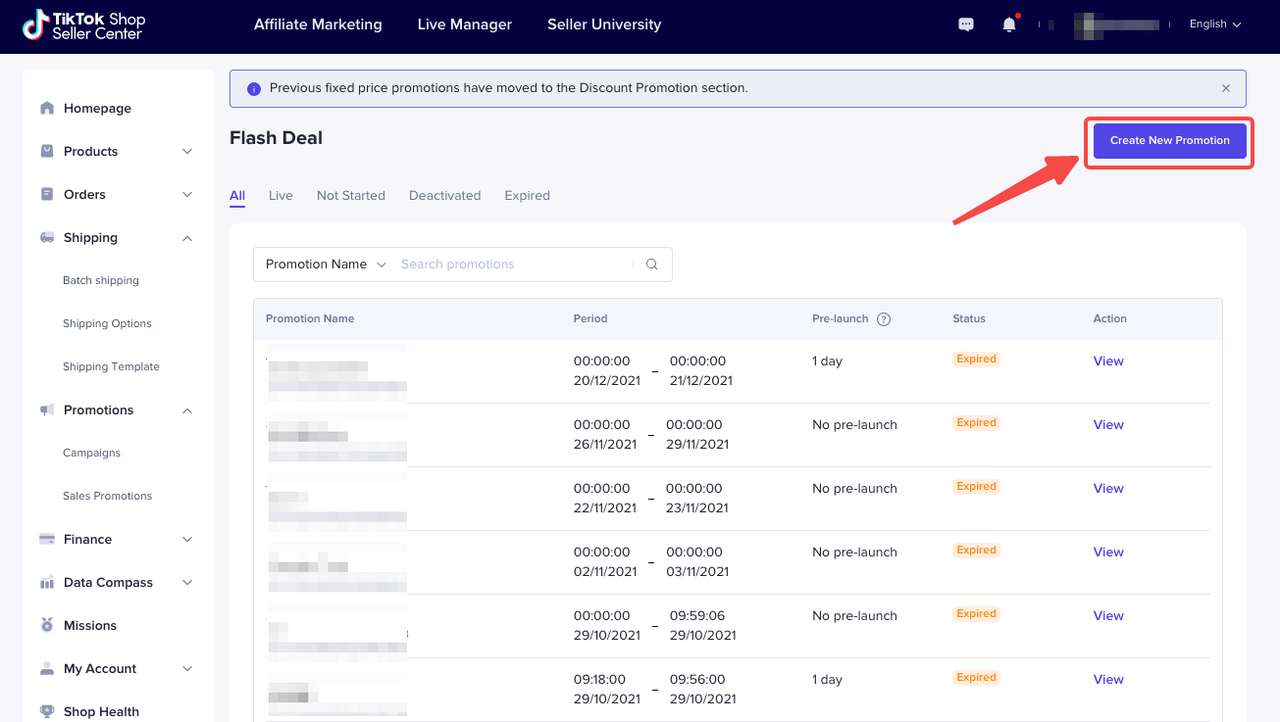Click the chat messages icon in header
Screen dimensions: 1280x722
click(966, 25)
